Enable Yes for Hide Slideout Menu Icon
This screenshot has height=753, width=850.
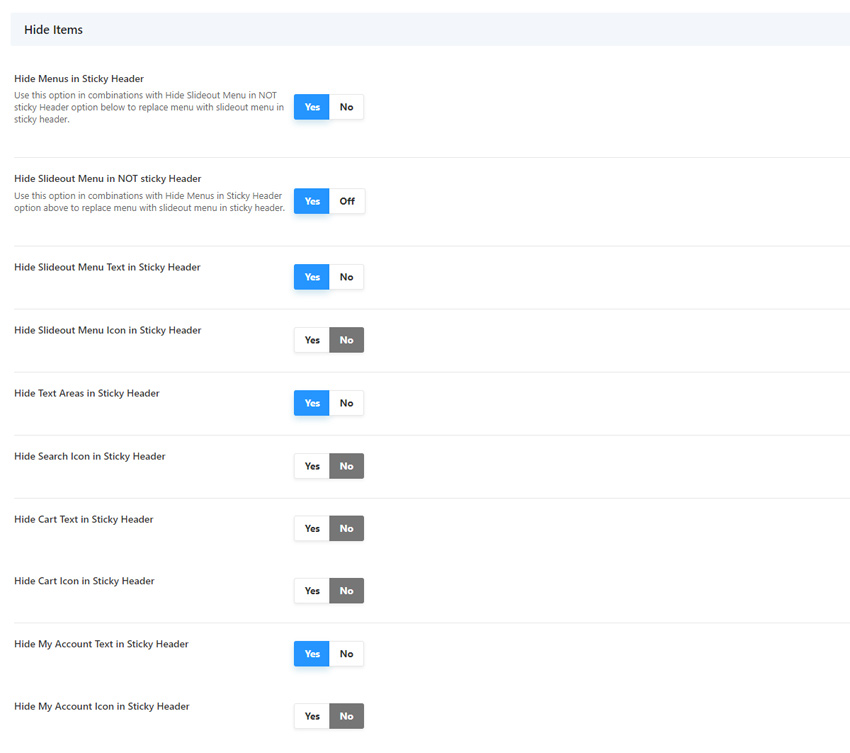pyautogui.click(x=312, y=340)
